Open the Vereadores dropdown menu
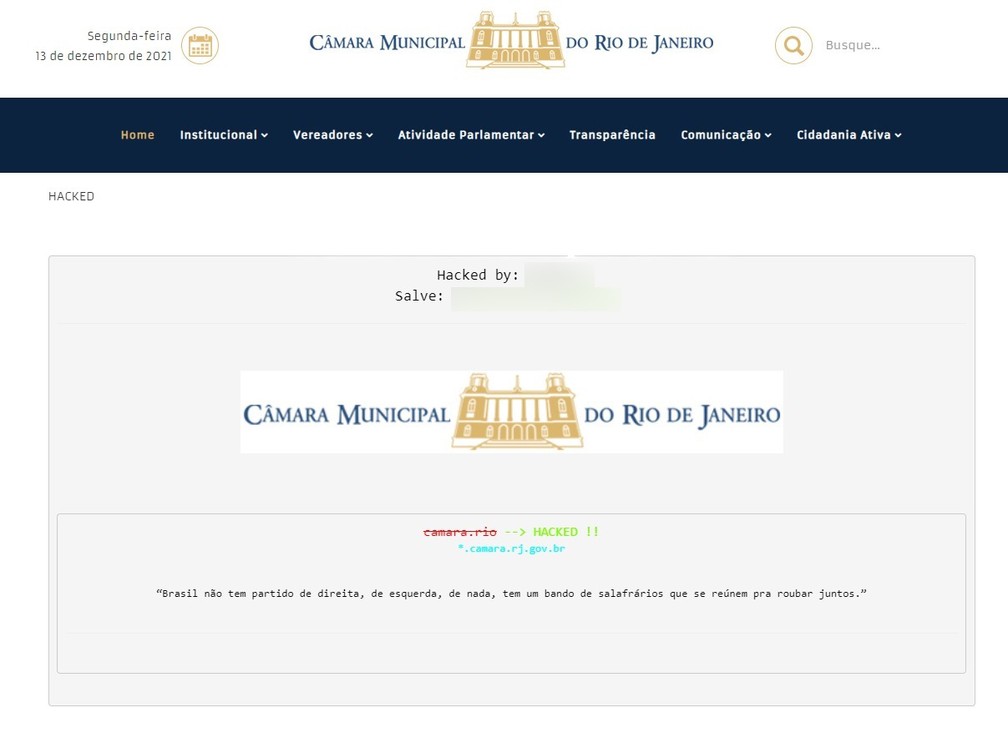The image size is (1008, 738). pyautogui.click(x=332, y=135)
